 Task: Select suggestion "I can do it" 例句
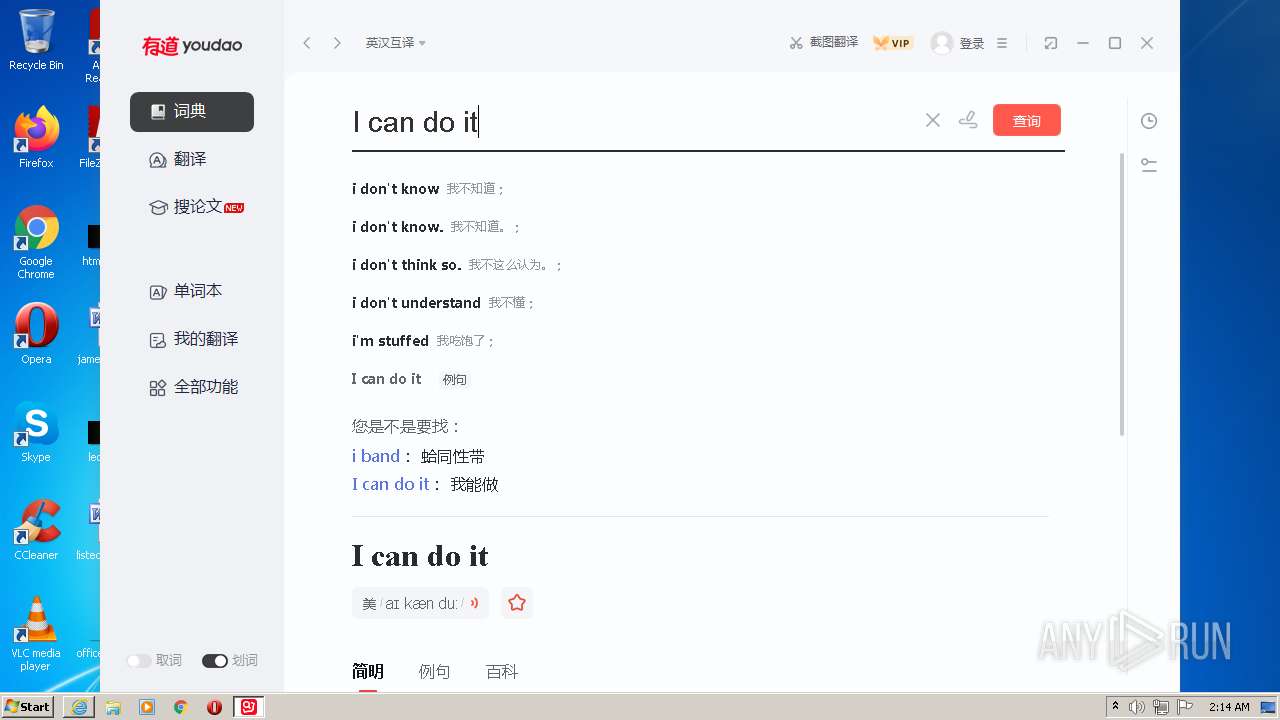[x=410, y=379]
